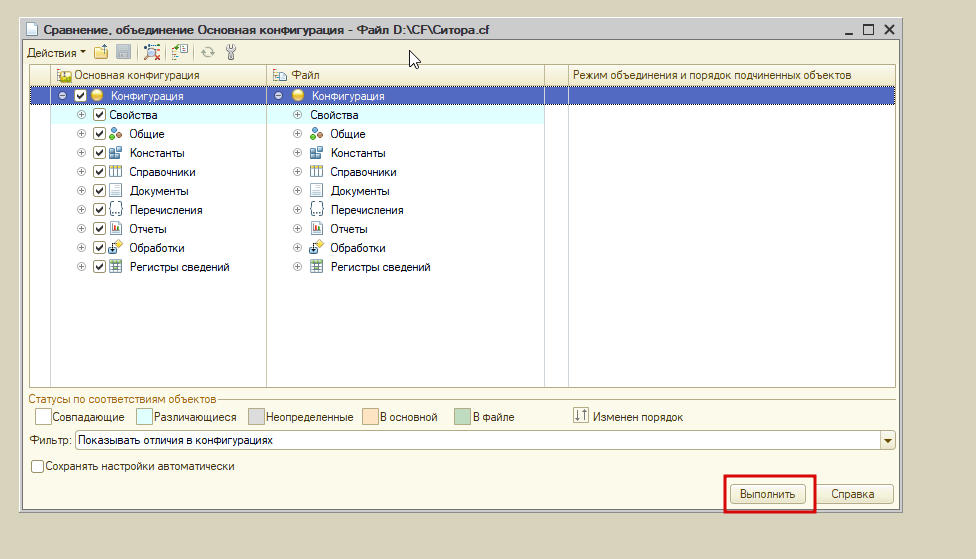Click icon in Файл column header
The height and width of the screenshot is (559, 976).
(280, 75)
